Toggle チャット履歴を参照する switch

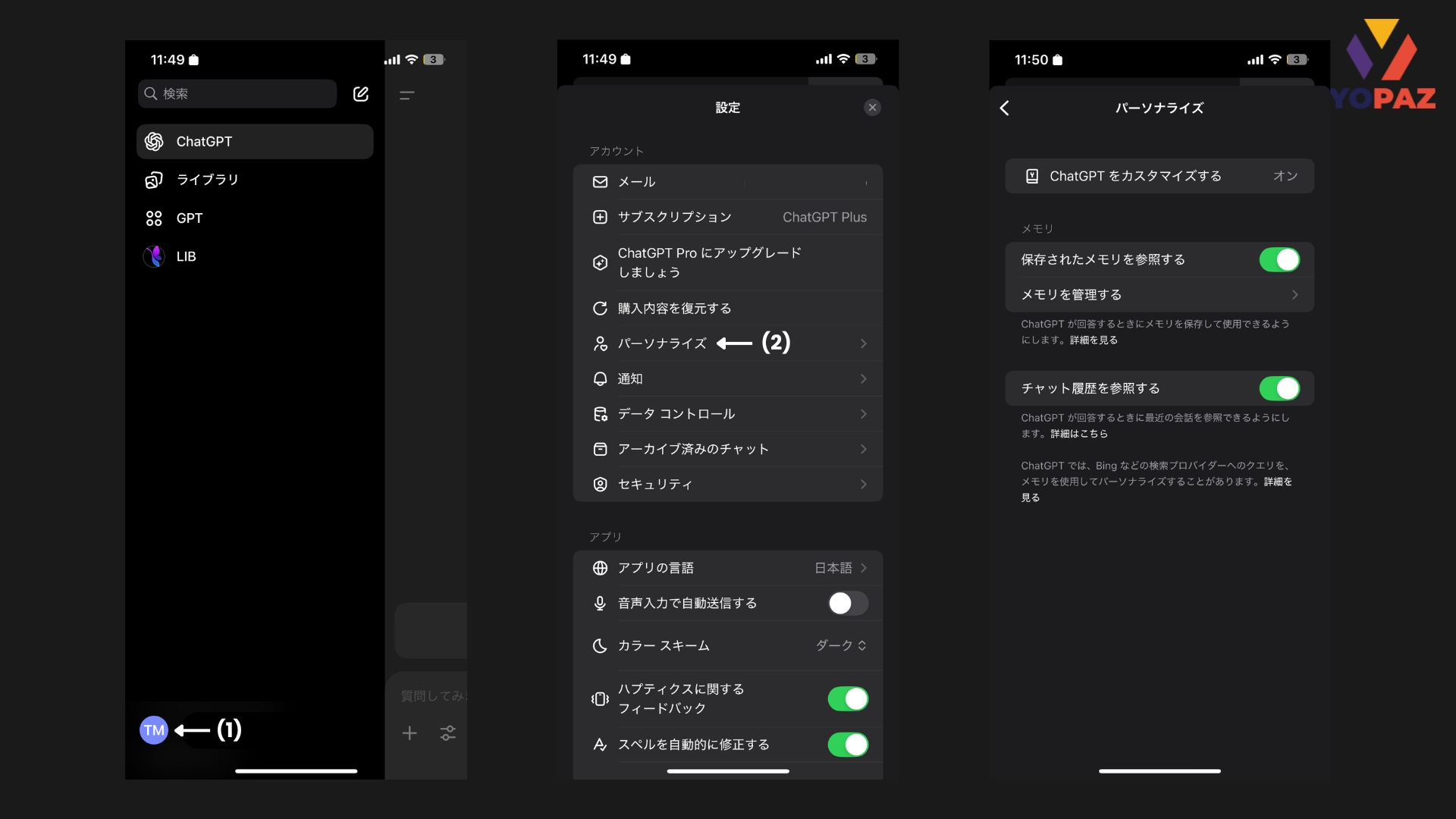point(1280,388)
